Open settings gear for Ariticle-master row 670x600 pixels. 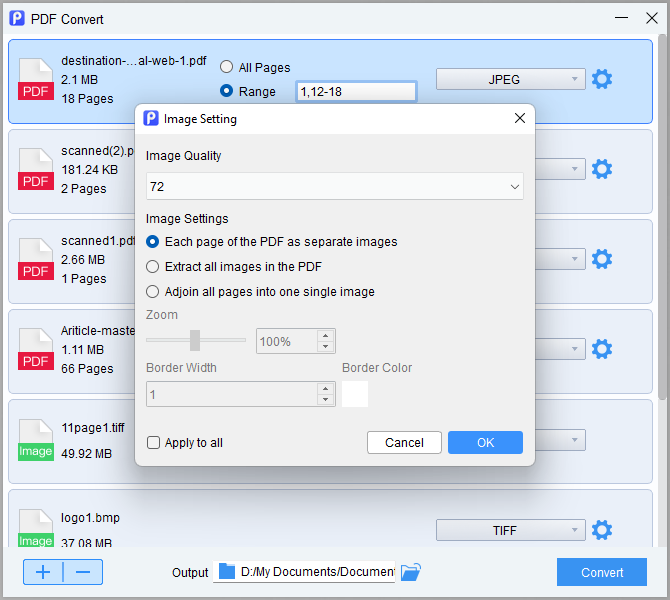tap(602, 349)
